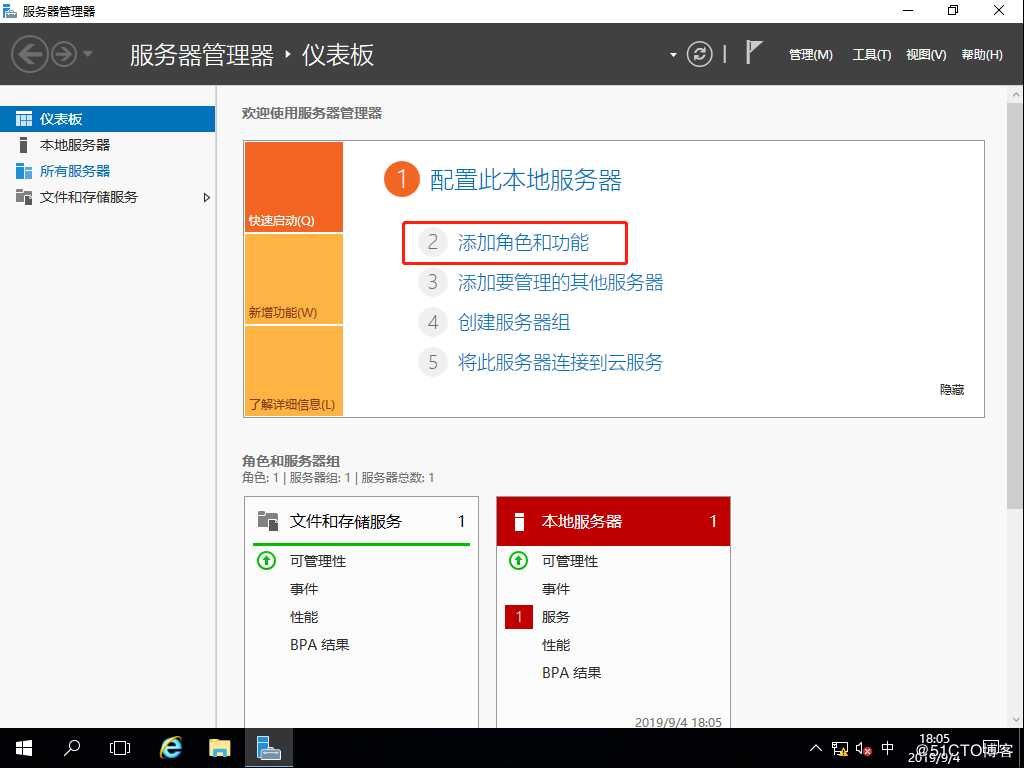Click the red alert badge beside 服务

519,617
